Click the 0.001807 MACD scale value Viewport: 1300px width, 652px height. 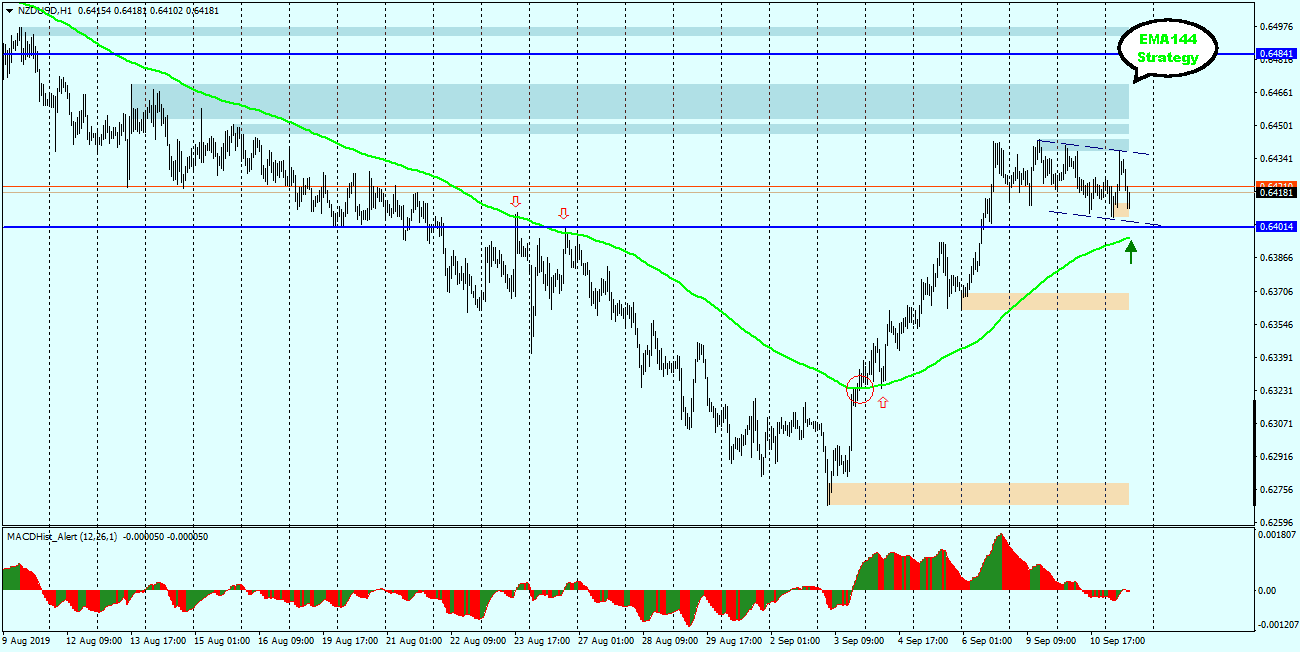(1278, 536)
